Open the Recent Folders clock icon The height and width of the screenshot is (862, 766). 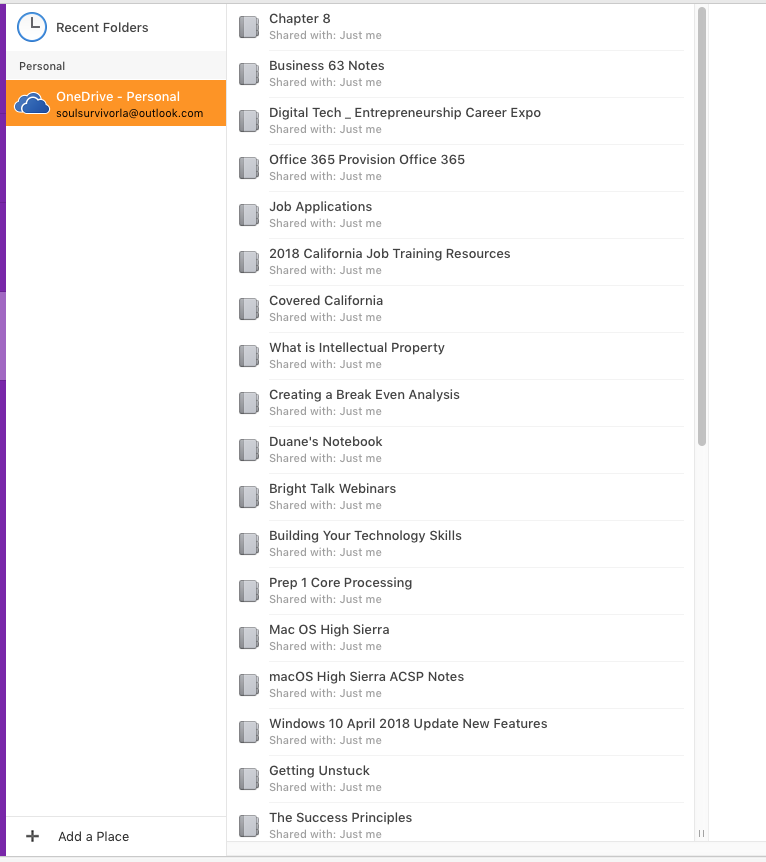click(32, 27)
